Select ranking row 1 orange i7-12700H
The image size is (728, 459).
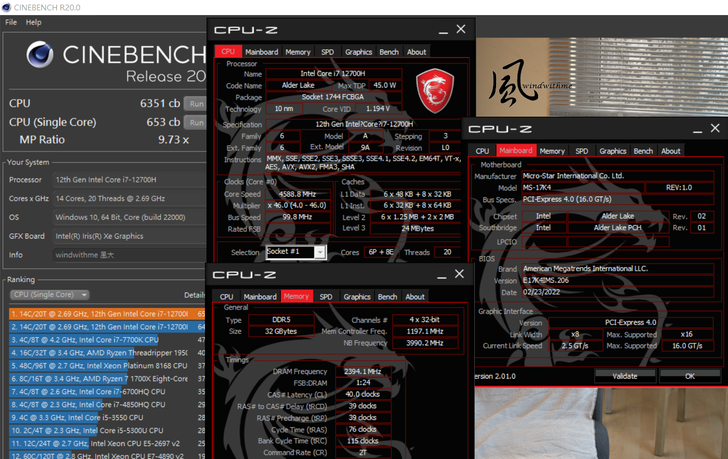(x=107, y=314)
